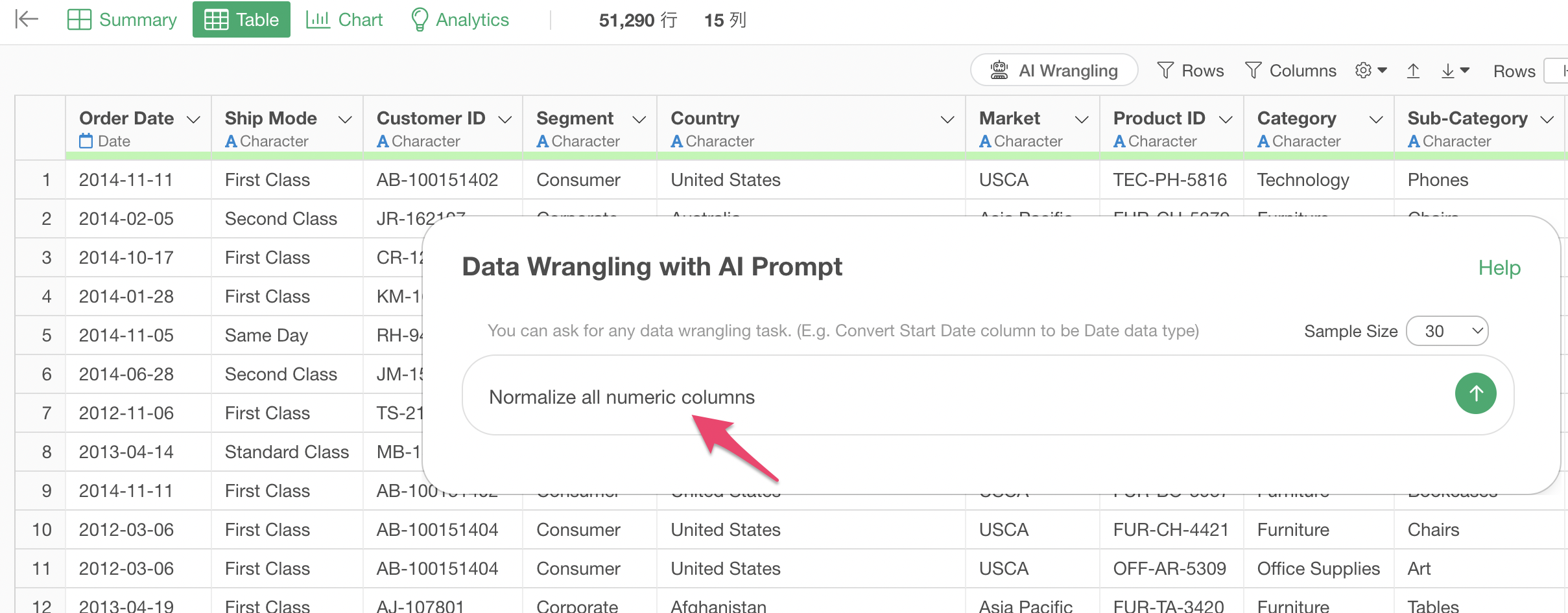Expand the Sample Size dropdown

point(1447,331)
